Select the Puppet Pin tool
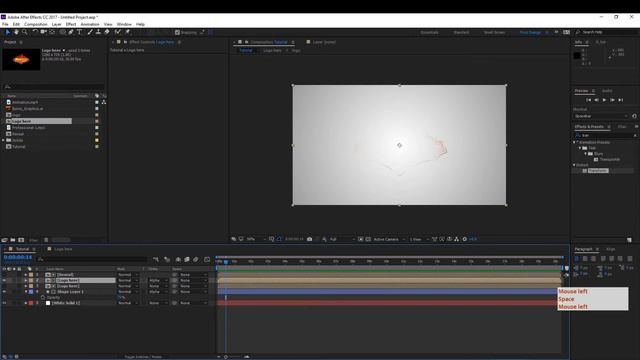This screenshot has height=360, width=640. 127,32
